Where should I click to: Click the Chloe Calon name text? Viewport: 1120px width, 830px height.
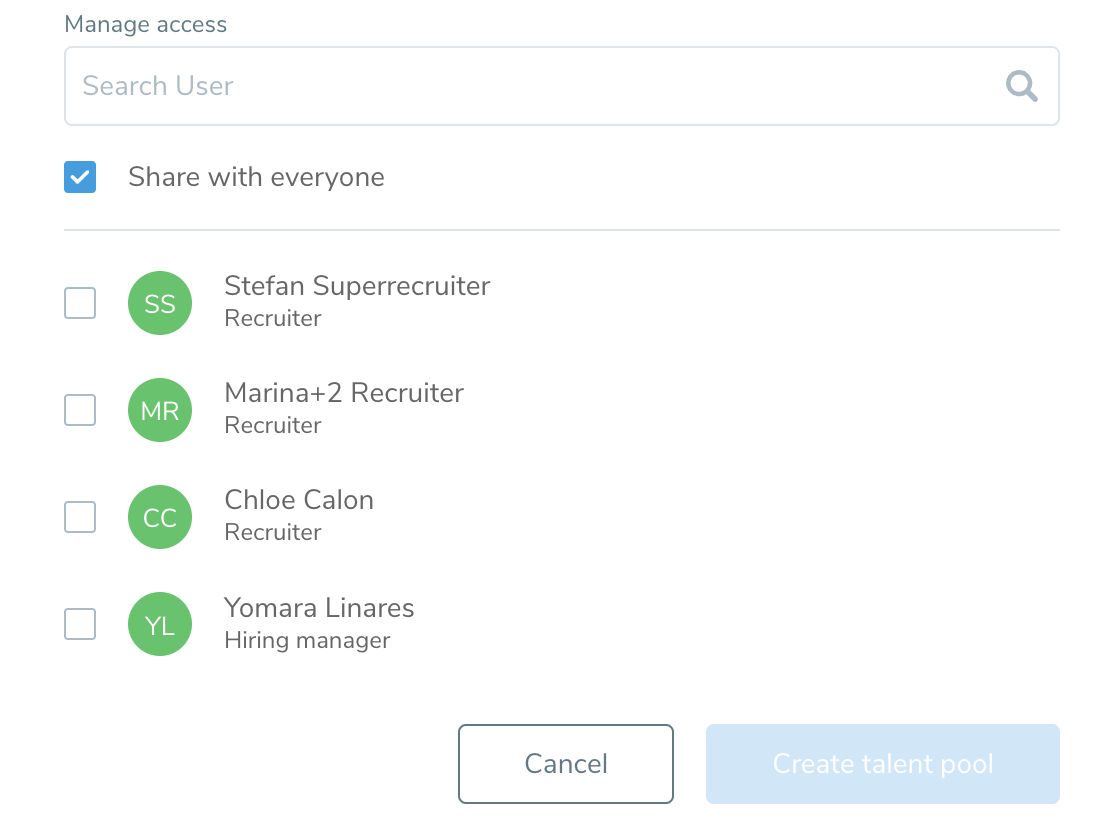[299, 500]
